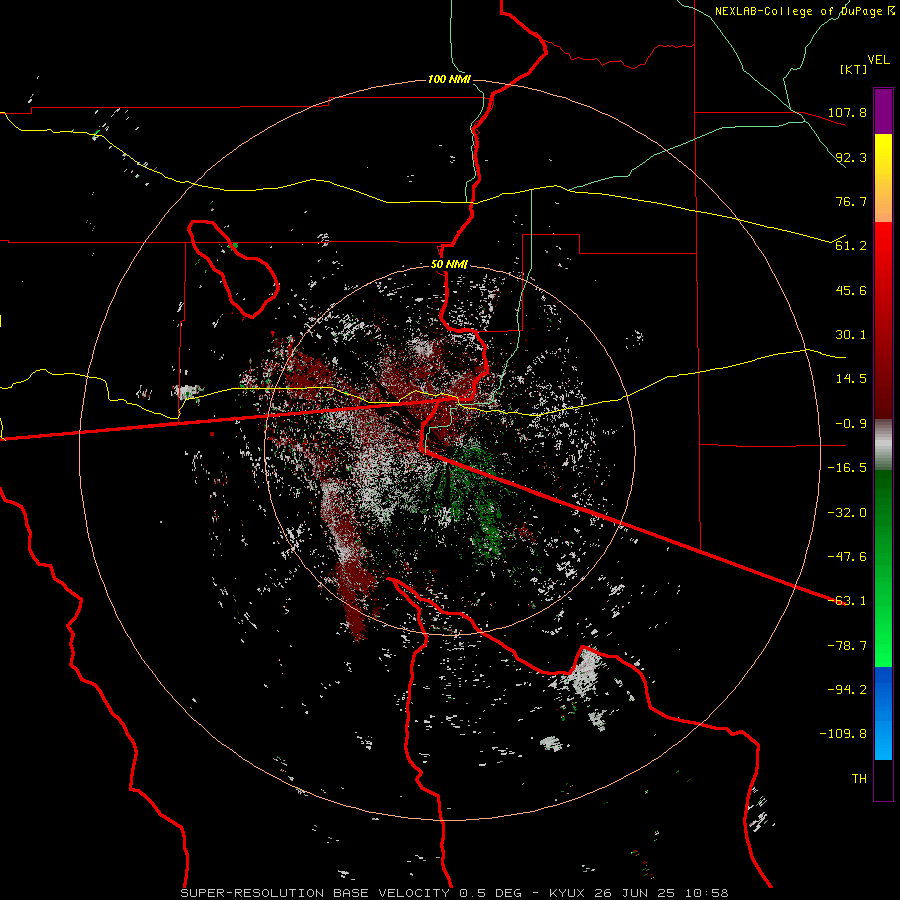Image resolution: width=900 pixels, height=900 pixels.
Task: Click the 10:58 timestamp in caption
Action: click(x=705, y=893)
